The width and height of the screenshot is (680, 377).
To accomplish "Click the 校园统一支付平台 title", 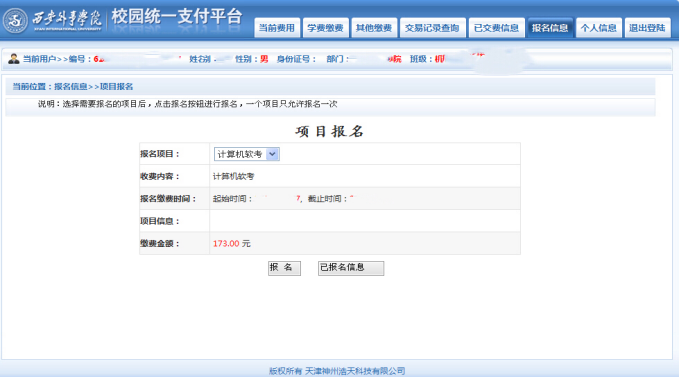I will click(x=177, y=17).
